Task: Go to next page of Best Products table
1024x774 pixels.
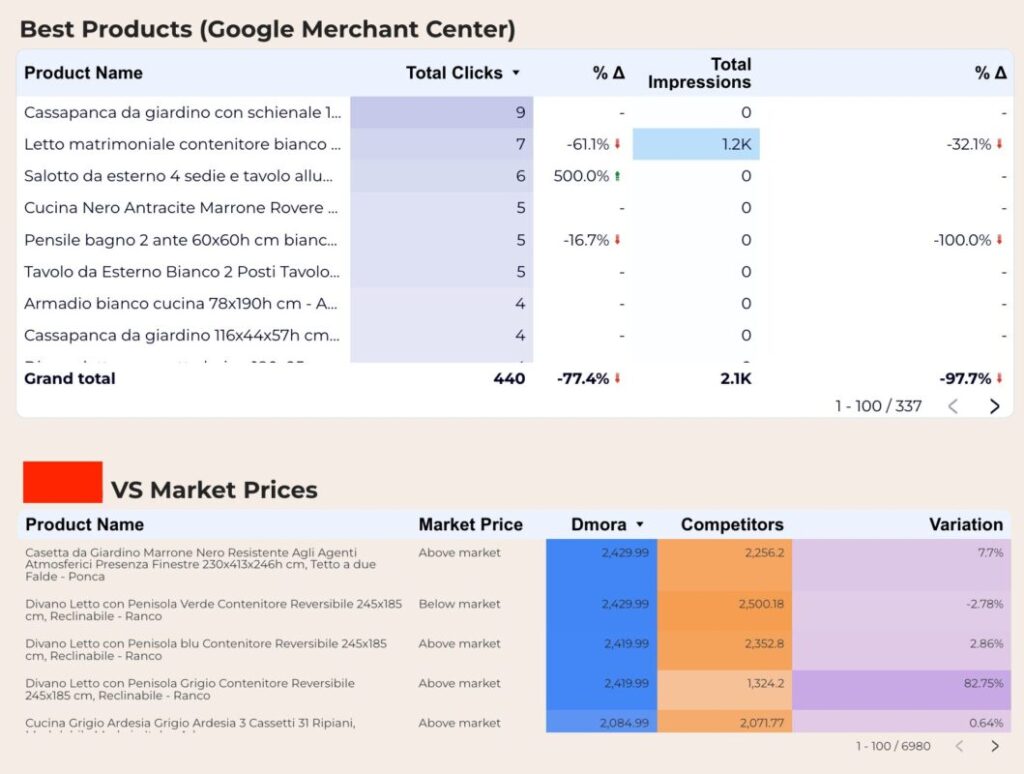Action: point(994,406)
